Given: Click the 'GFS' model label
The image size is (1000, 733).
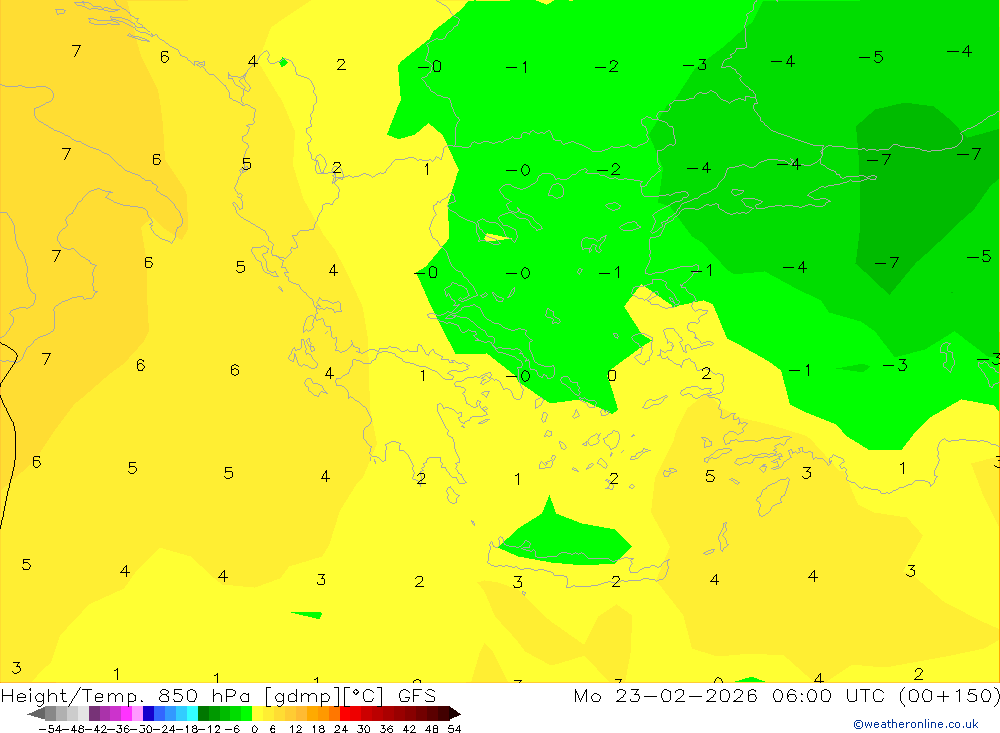Looking at the screenshot, I should (x=417, y=695).
